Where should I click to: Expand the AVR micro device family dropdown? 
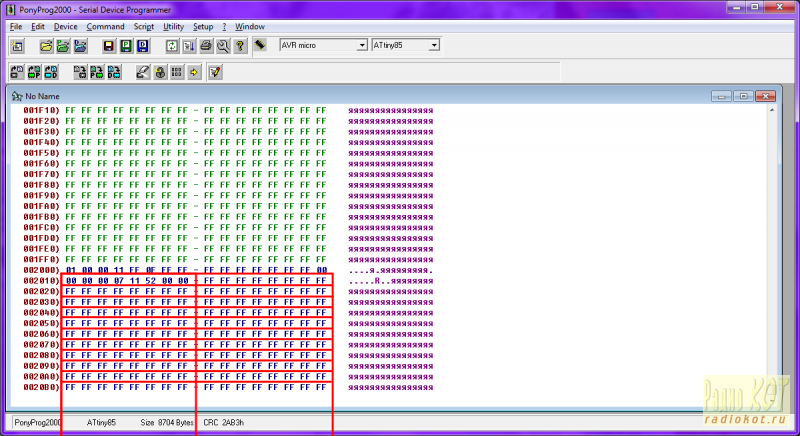point(361,45)
